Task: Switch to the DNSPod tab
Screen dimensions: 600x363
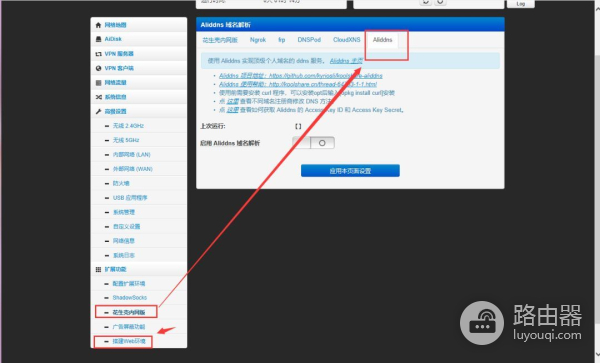Action: pyautogui.click(x=309, y=40)
